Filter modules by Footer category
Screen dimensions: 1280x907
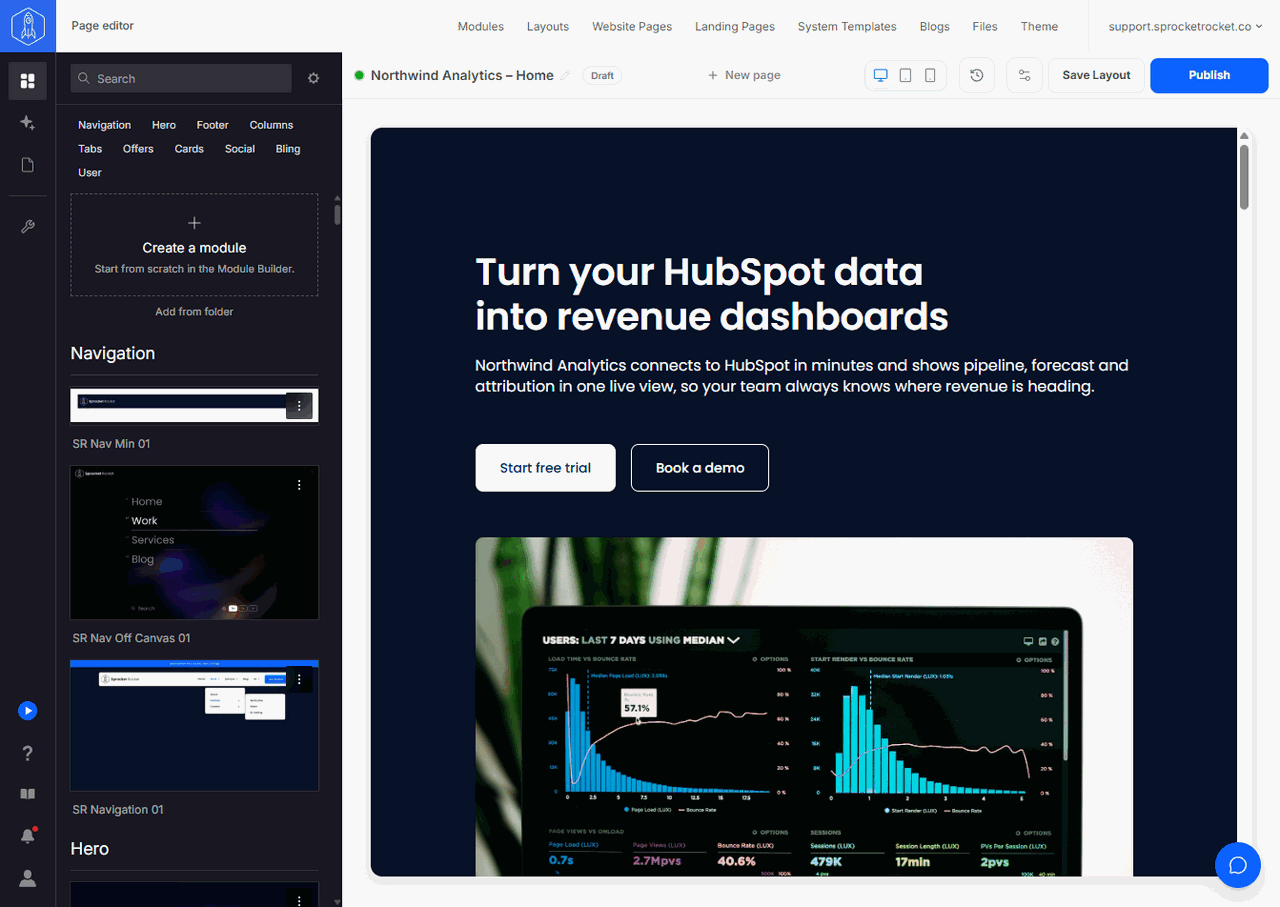(212, 125)
